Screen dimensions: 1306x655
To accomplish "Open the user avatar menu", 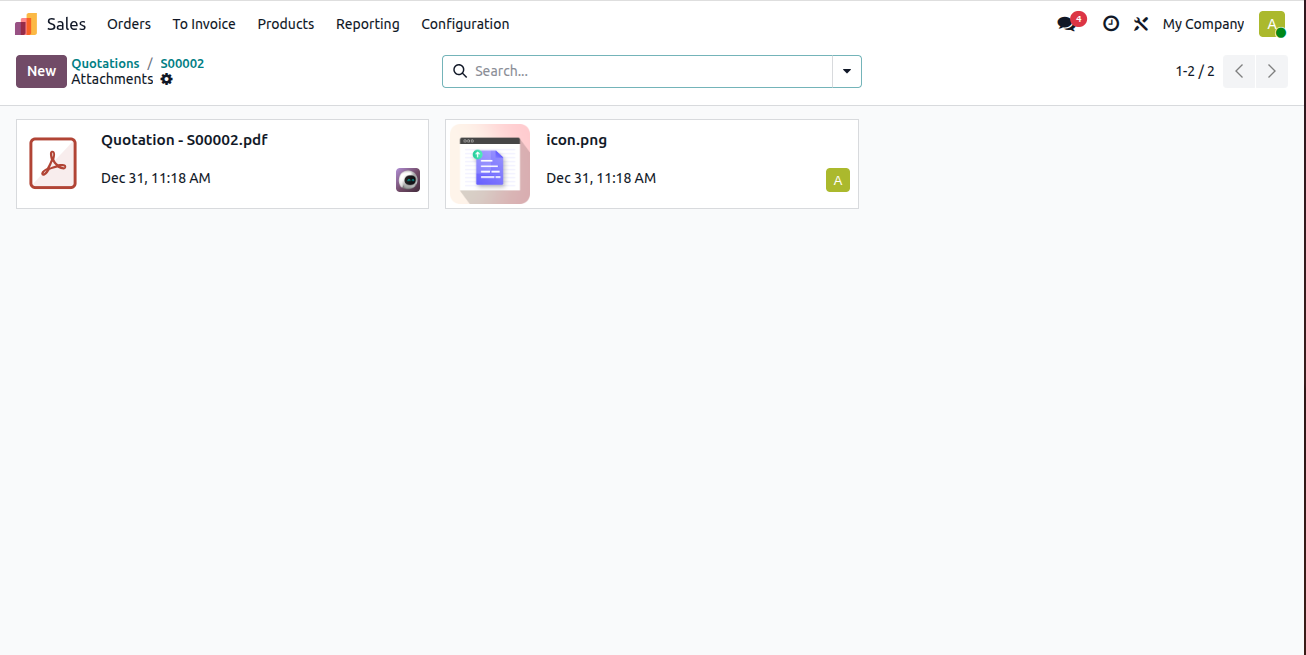I will 1272,24.
